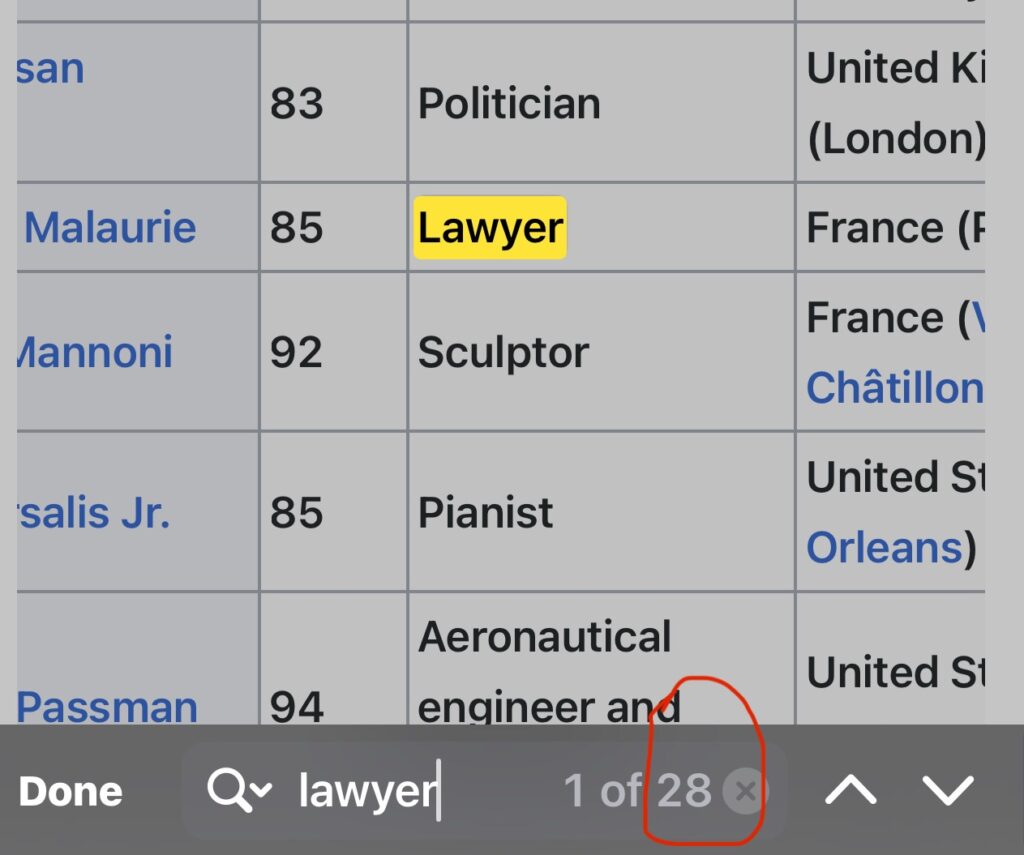Open the partially visible "san" name link
1024x855 pixels.
point(50,69)
